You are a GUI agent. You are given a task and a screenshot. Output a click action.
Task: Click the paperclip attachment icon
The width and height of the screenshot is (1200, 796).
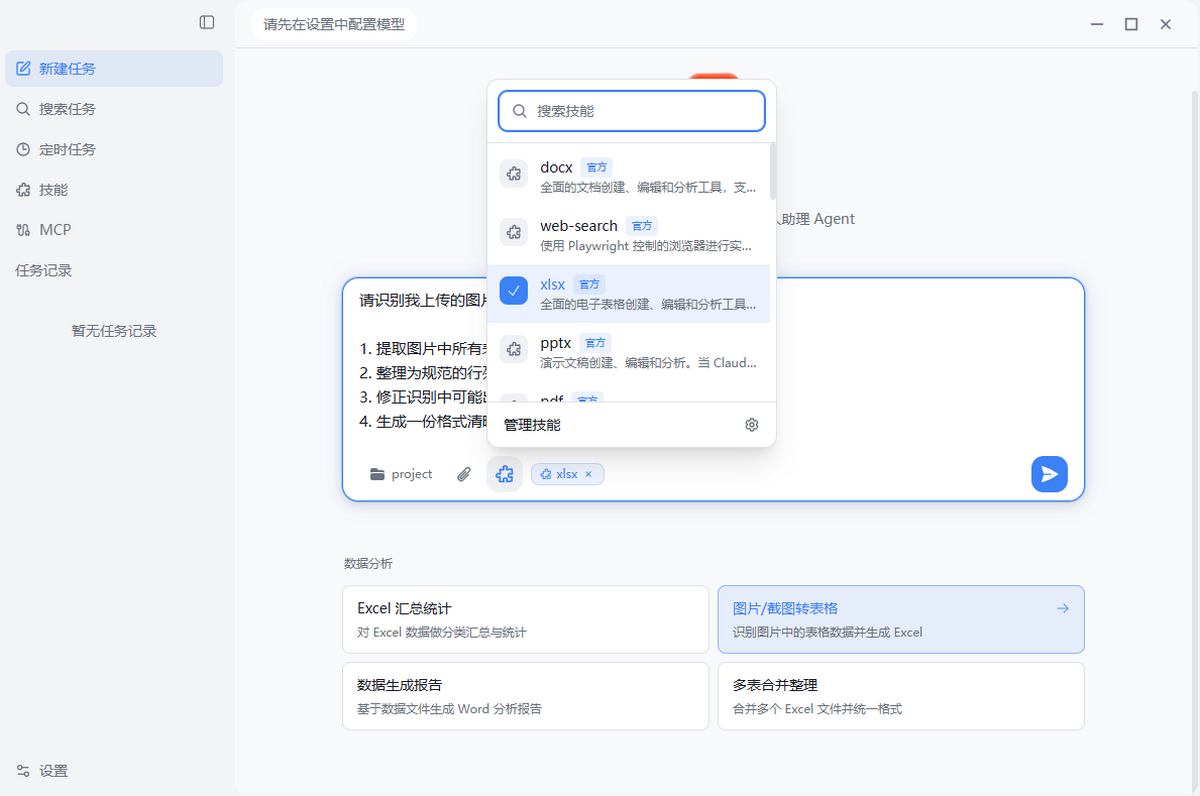click(x=464, y=474)
